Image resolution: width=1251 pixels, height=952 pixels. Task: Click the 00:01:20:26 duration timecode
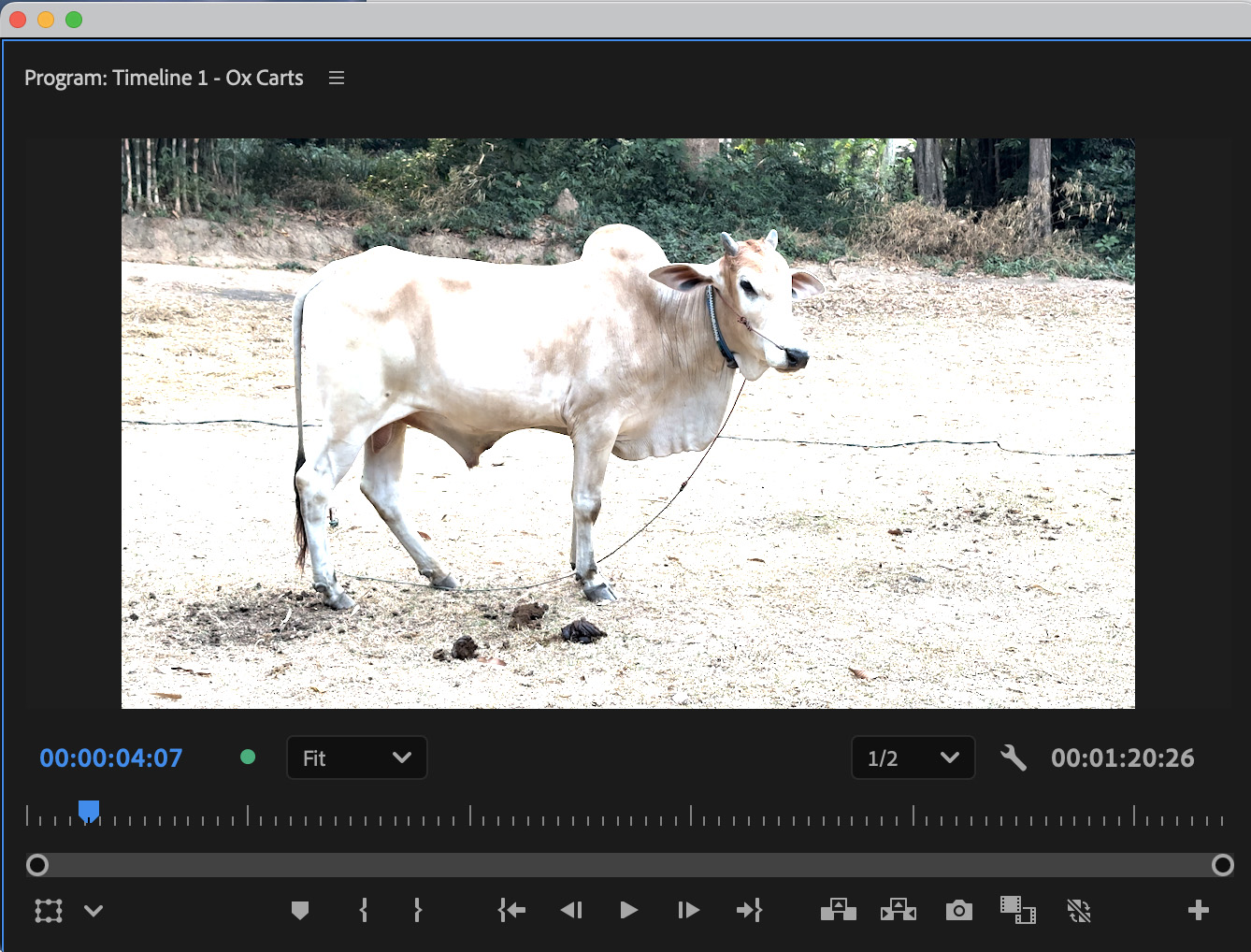(x=1123, y=758)
